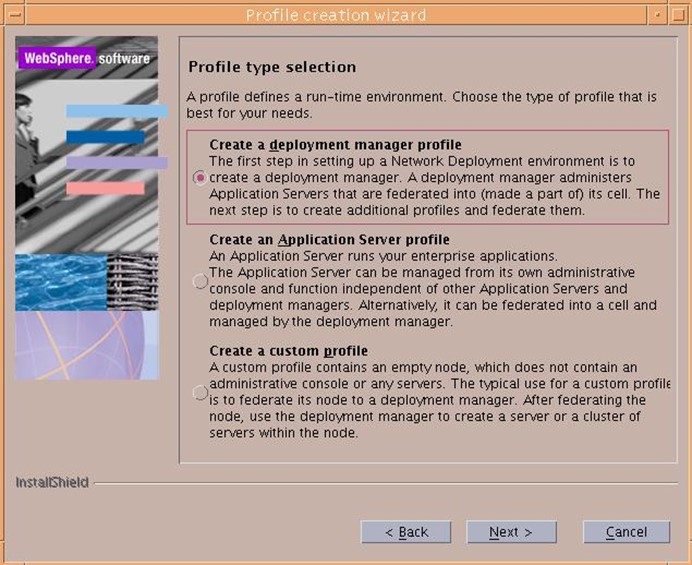This screenshot has height=565, width=692.
Task: Click the InstallShield label
Action: pos(52,482)
